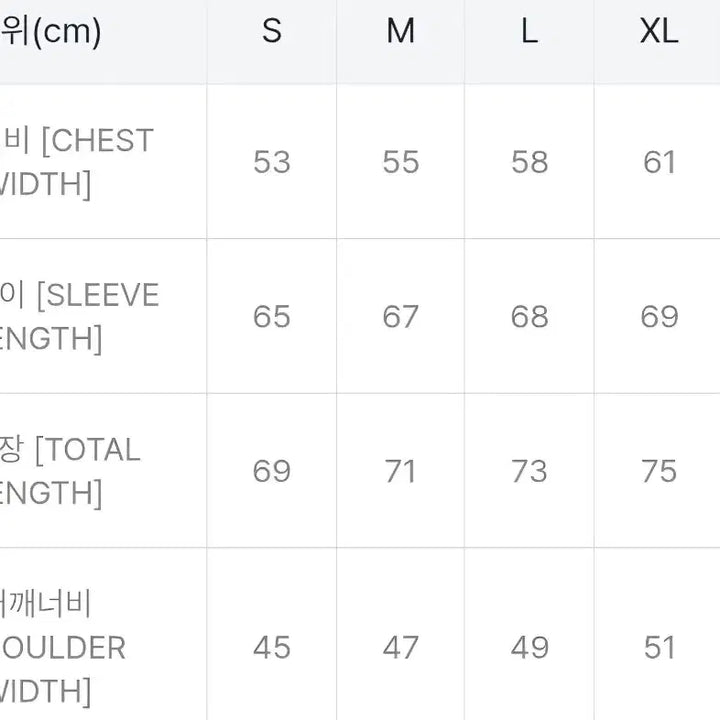Select the SHOULDER WIDTH row label
The width and height of the screenshot is (720, 720).
[x=63, y=647]
